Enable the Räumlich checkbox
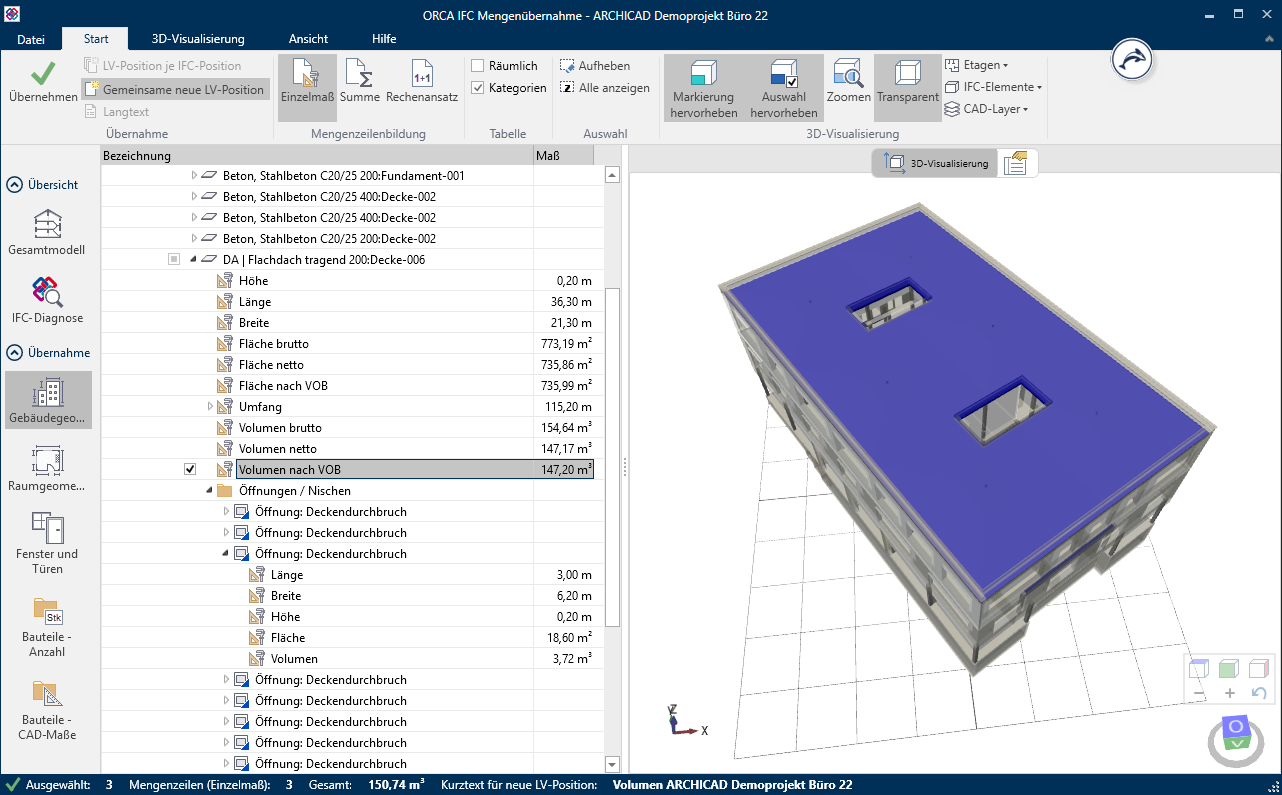 pos(478,66)
